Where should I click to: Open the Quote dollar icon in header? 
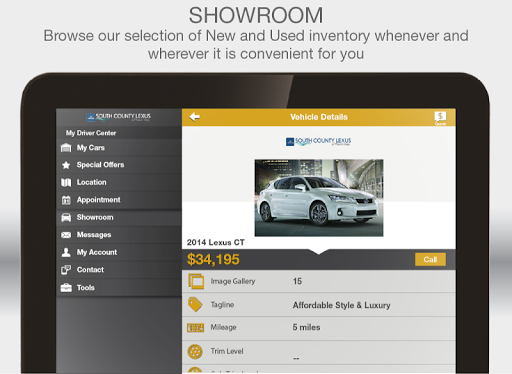pos(440,118)
